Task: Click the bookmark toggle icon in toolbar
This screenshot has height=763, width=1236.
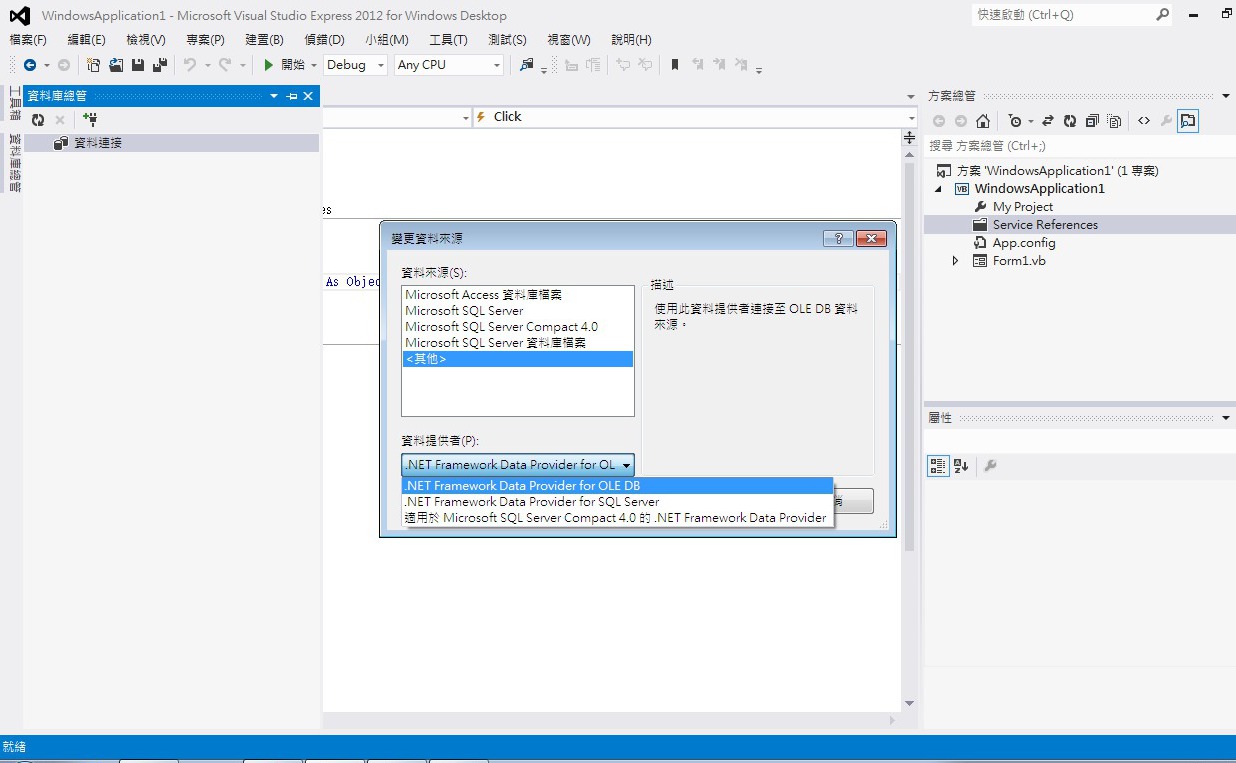Action: coord(675,65)
